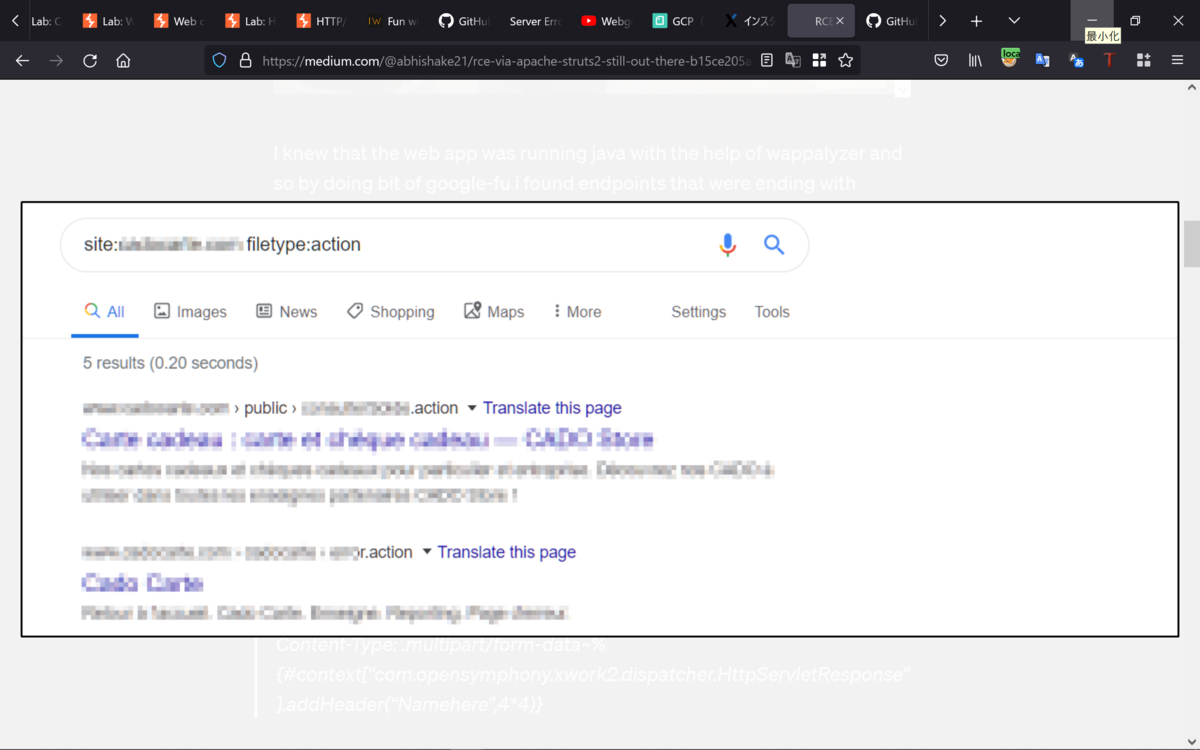Toggle reader view for this article
This screenshot has height=750, width=1200.
(x=767, y=61)
